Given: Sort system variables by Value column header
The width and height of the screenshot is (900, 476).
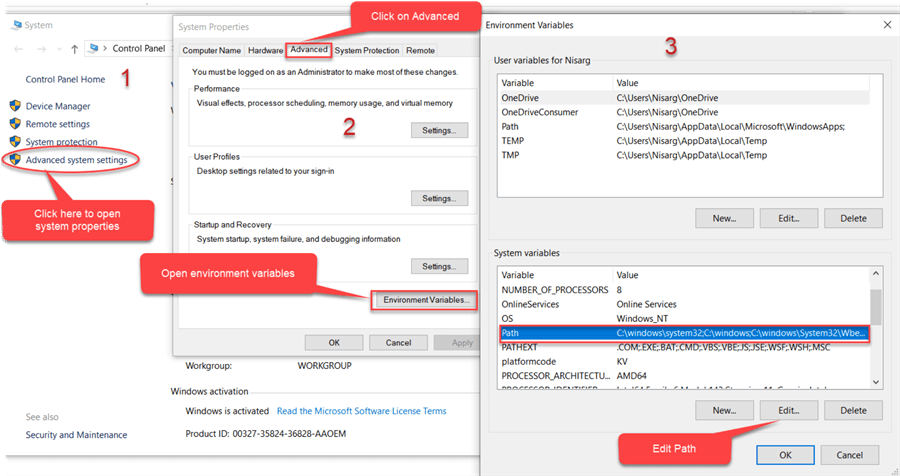Looking at the screenshot, I should tap(741, 275).
